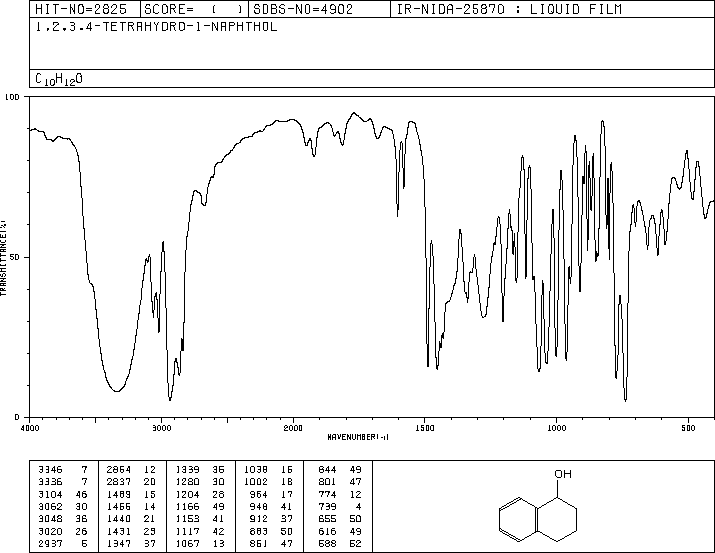Select peak table entry 3336

pyautogui.click(x=50, y=481)
